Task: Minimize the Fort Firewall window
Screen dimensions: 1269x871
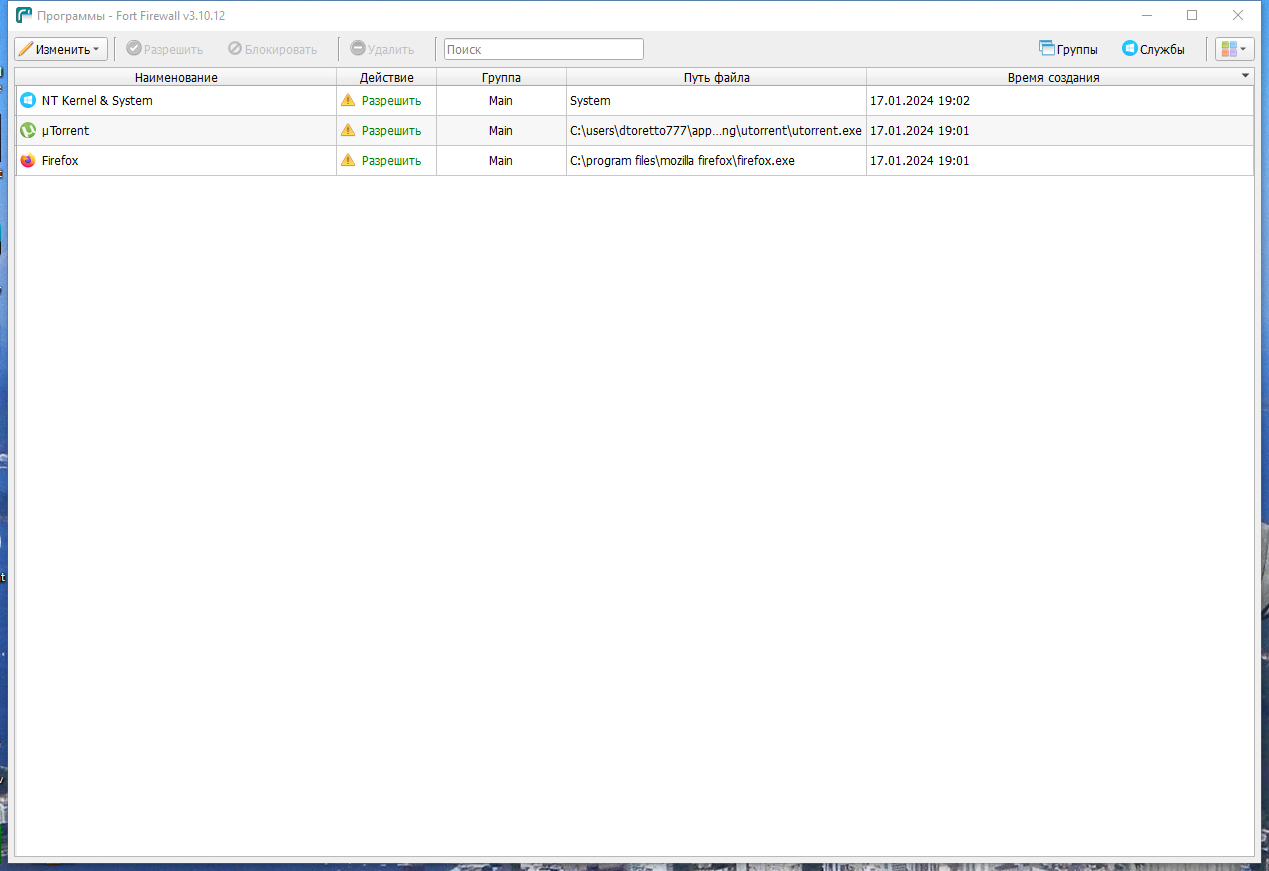Action: click(1146, 15)
